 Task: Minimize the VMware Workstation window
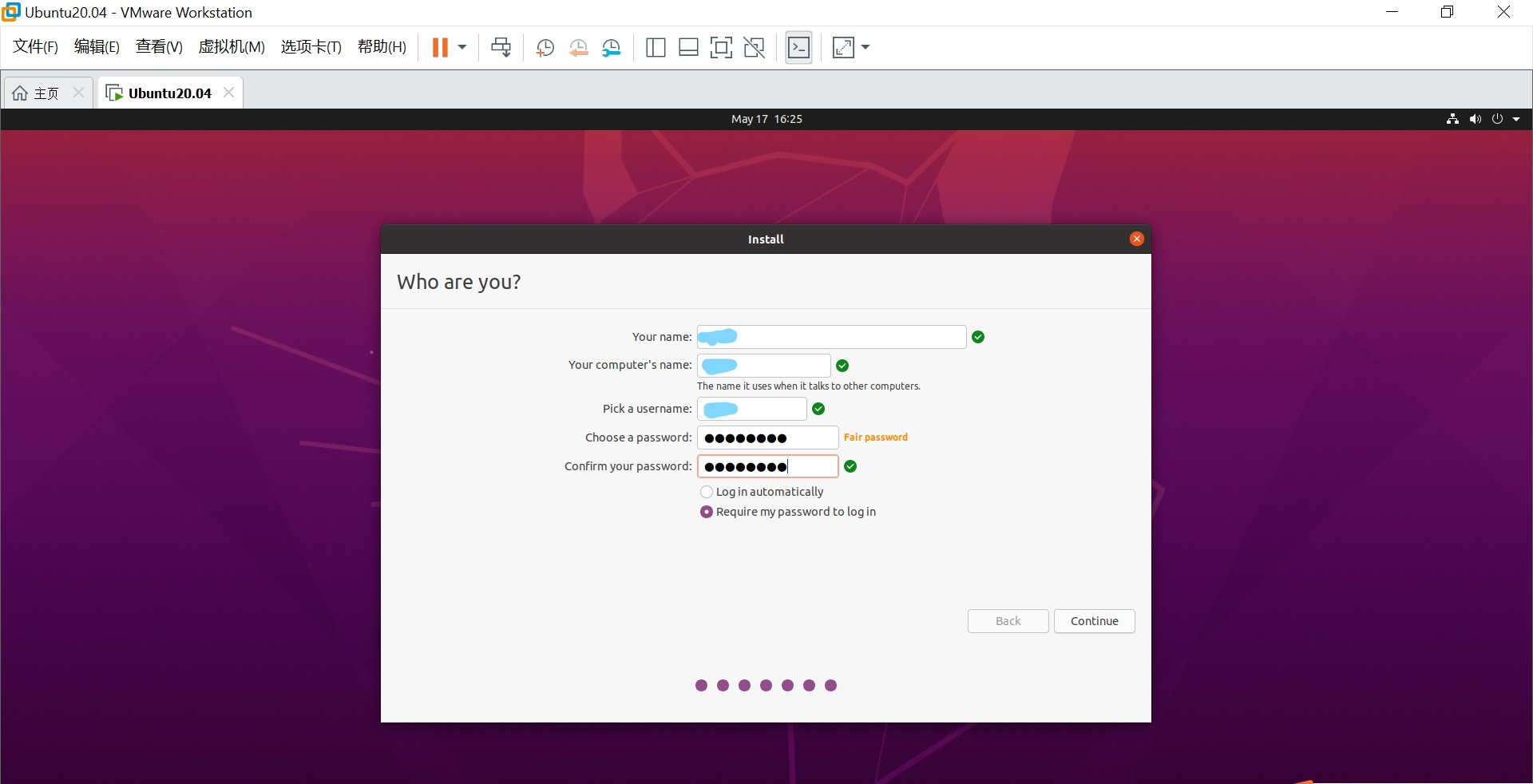click(1392, 12)
